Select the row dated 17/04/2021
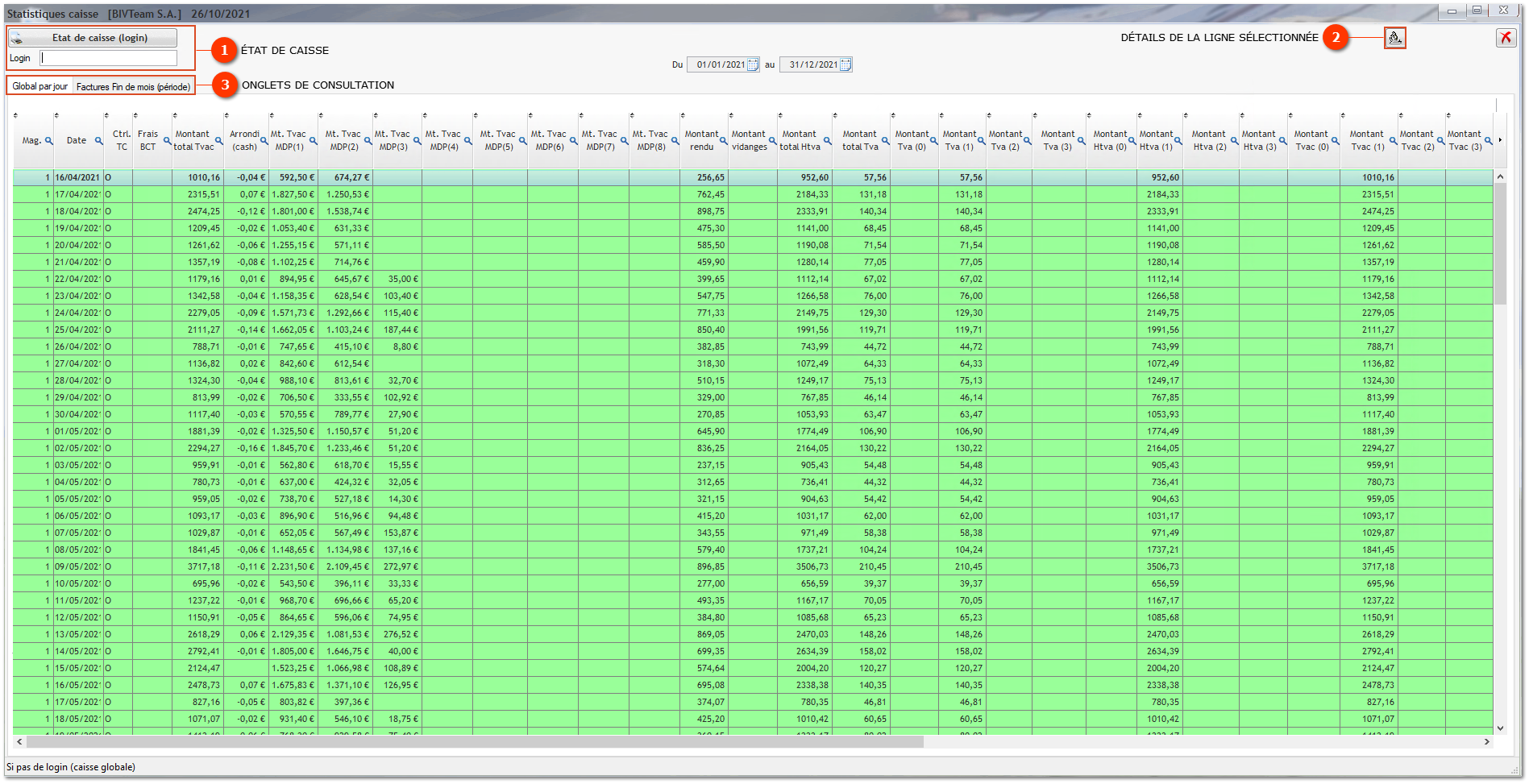 [x=77, y=194]
